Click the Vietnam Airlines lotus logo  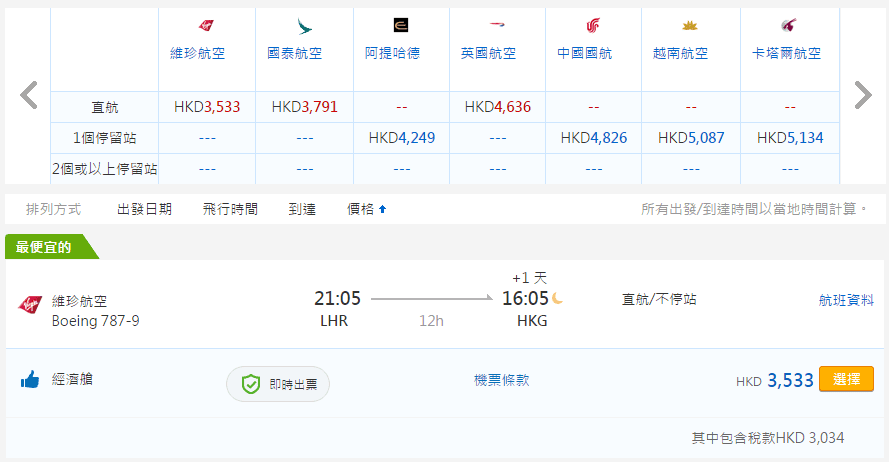(x=690, y=25)
